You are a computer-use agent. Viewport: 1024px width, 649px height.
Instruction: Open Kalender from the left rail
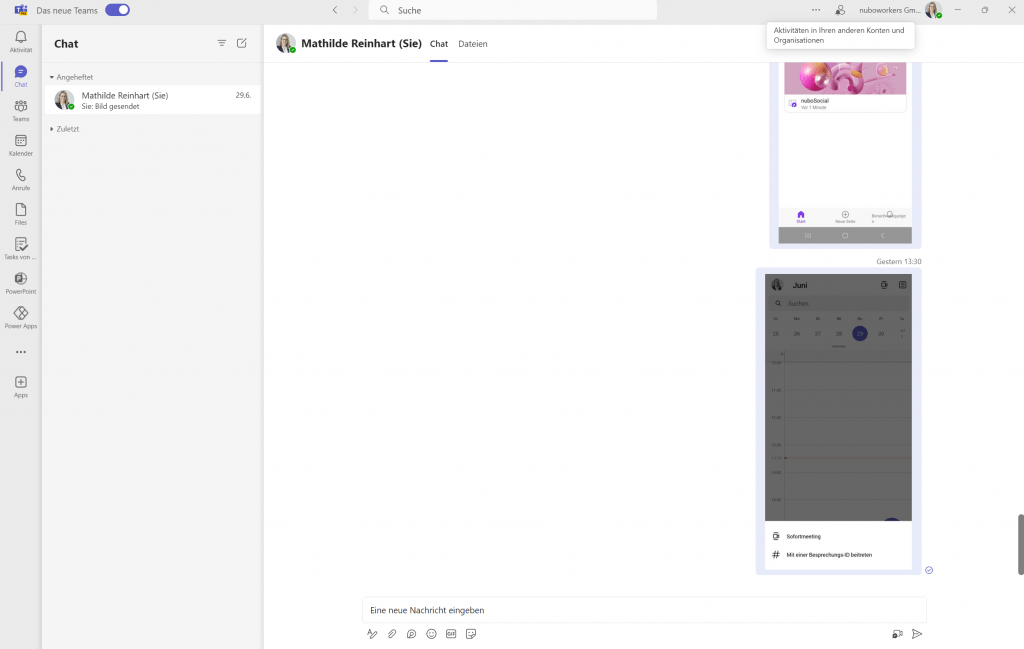click(20, 145)
